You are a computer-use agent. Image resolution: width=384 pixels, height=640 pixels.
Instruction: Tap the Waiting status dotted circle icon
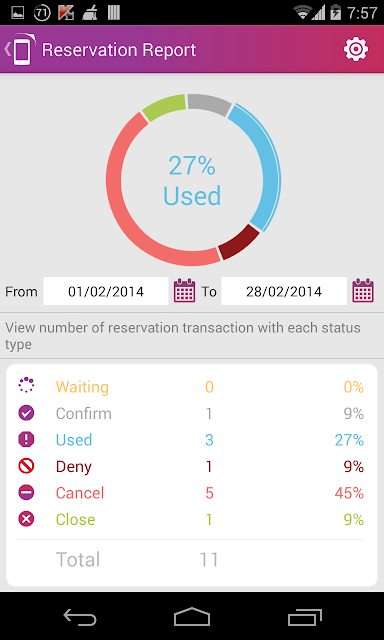26,386
